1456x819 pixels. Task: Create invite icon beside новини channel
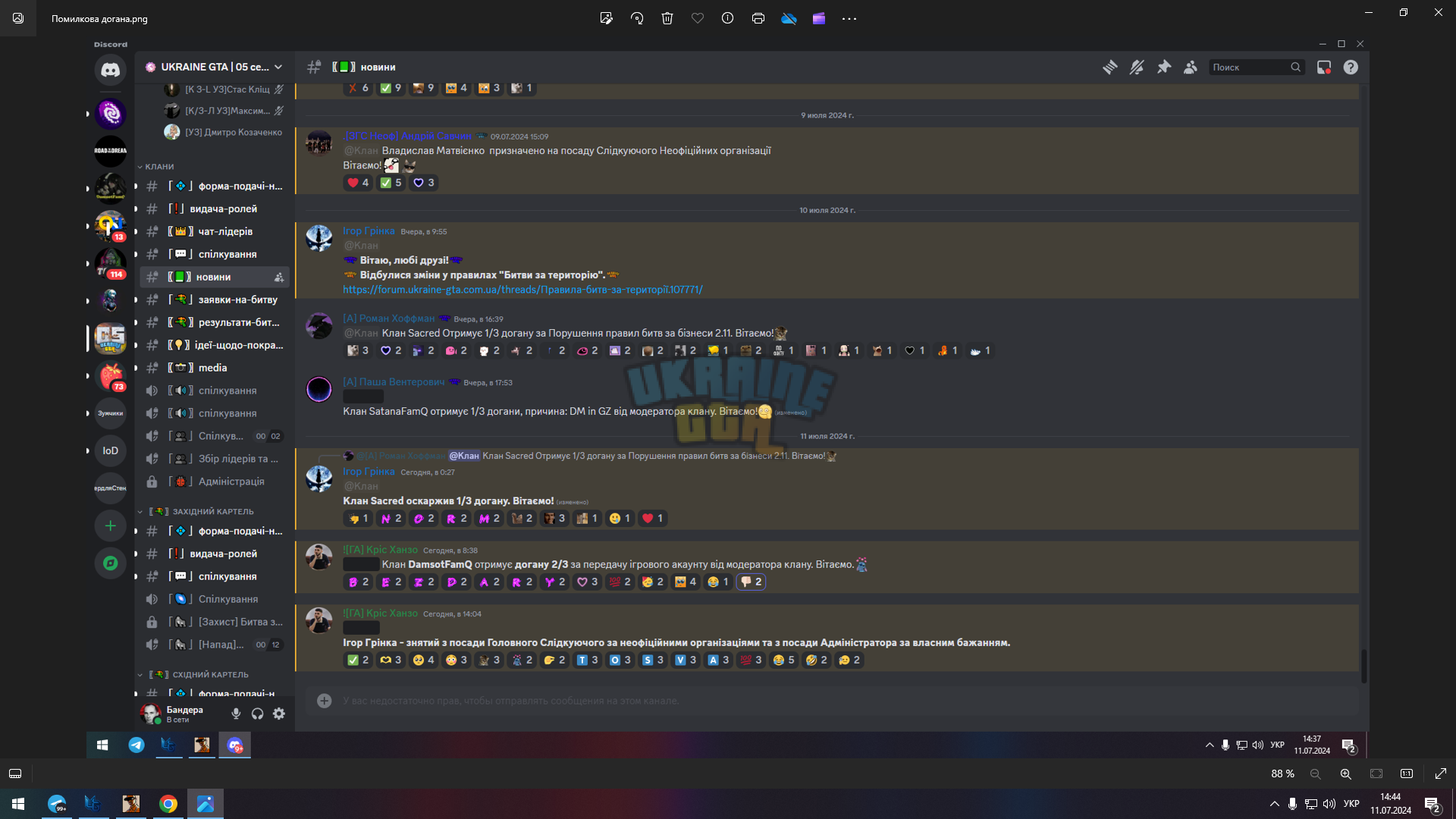[279, 277]
